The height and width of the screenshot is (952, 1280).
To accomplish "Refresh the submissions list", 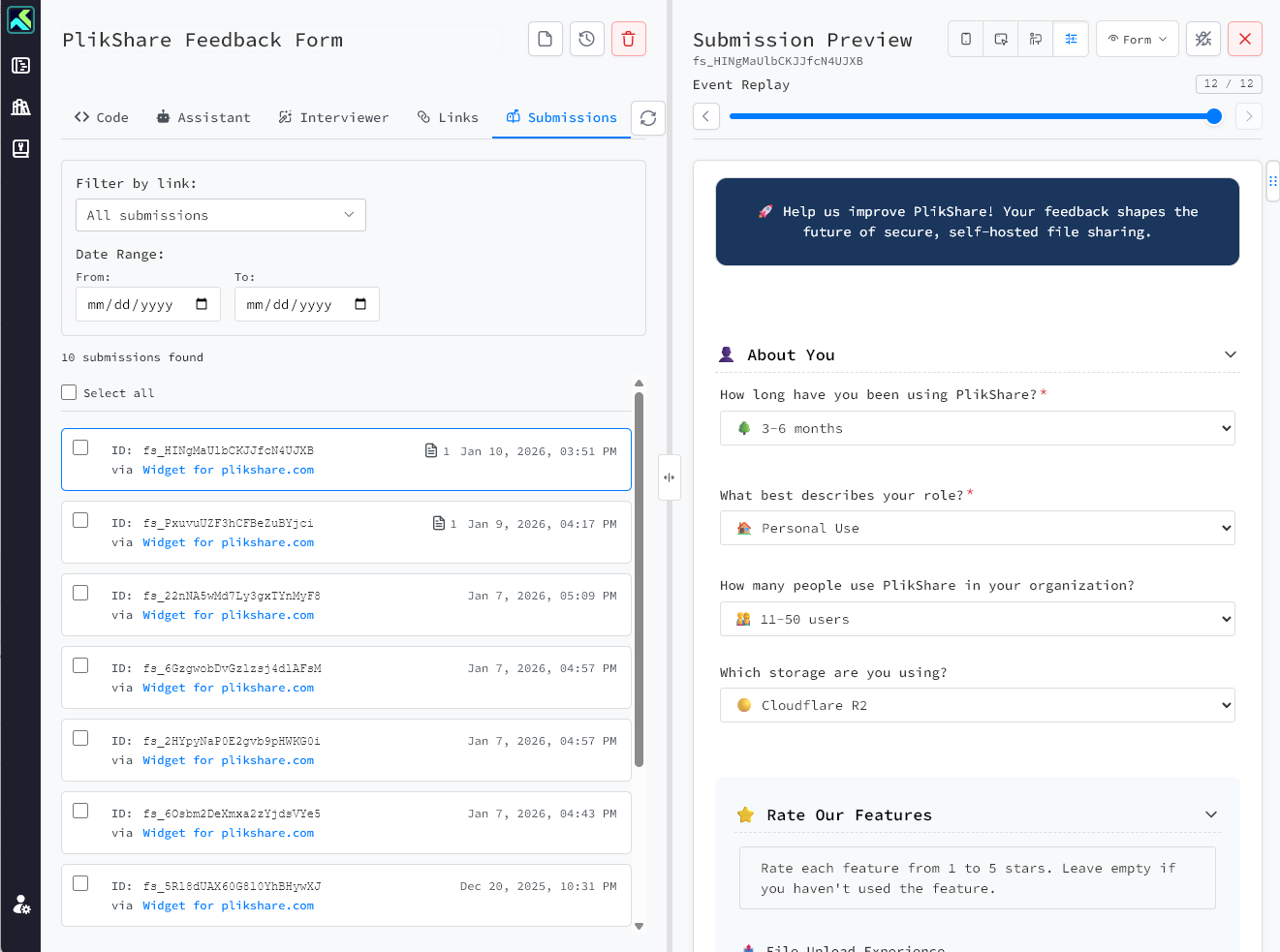I will coord(648,117).
